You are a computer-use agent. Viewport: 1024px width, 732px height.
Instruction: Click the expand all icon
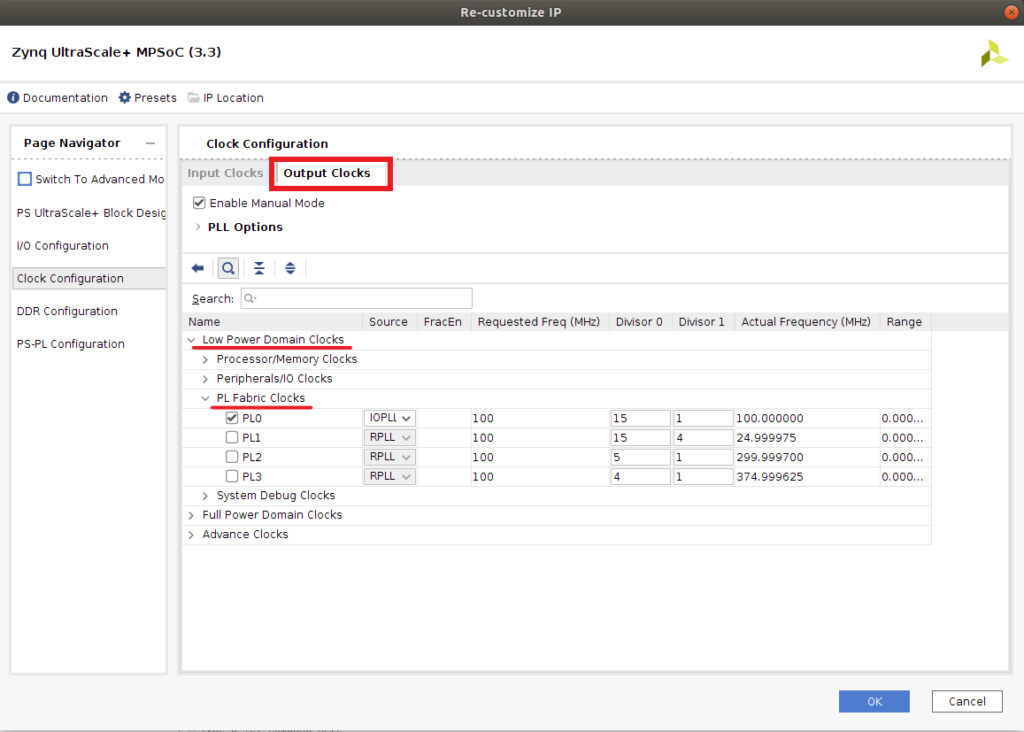tap(290, 268)
